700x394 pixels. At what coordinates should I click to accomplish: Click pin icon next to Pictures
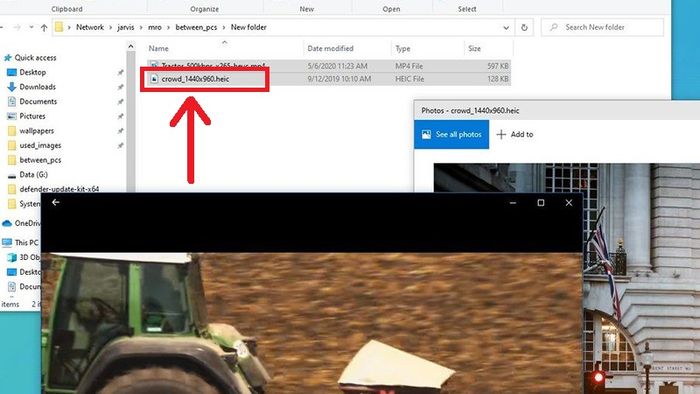point(121,116)
